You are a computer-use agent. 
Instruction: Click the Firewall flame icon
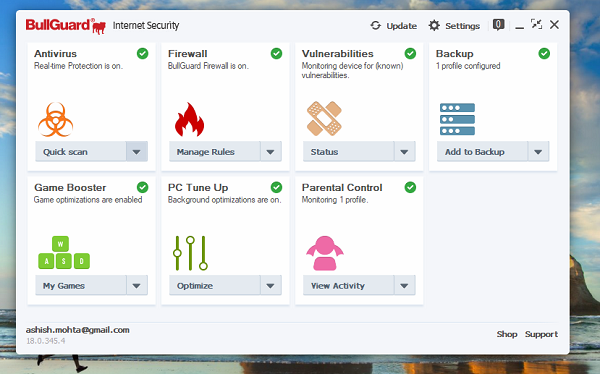coord(189,119)
